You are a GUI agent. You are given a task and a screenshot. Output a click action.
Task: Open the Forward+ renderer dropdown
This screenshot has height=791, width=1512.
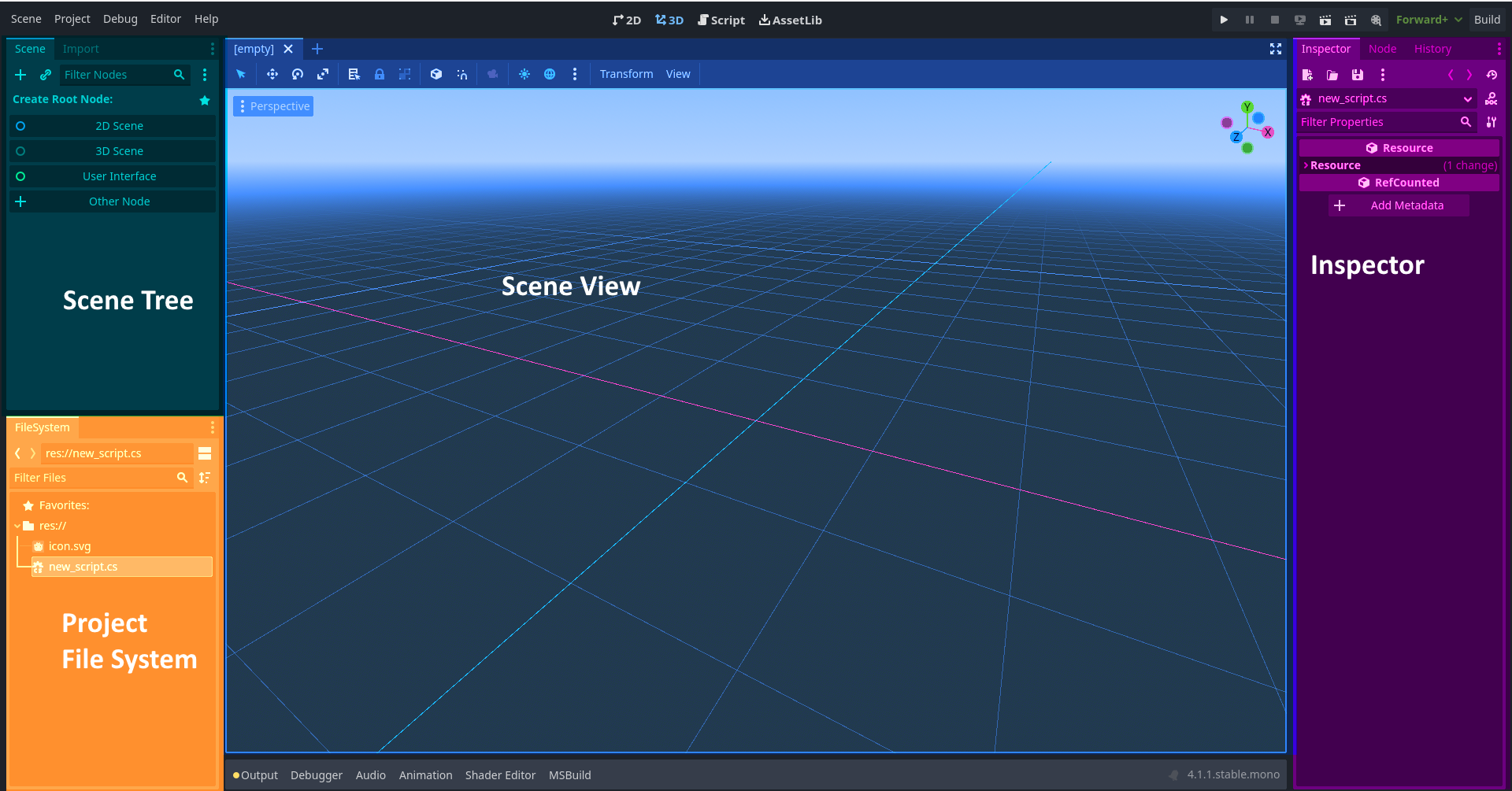coord(1428,20)
